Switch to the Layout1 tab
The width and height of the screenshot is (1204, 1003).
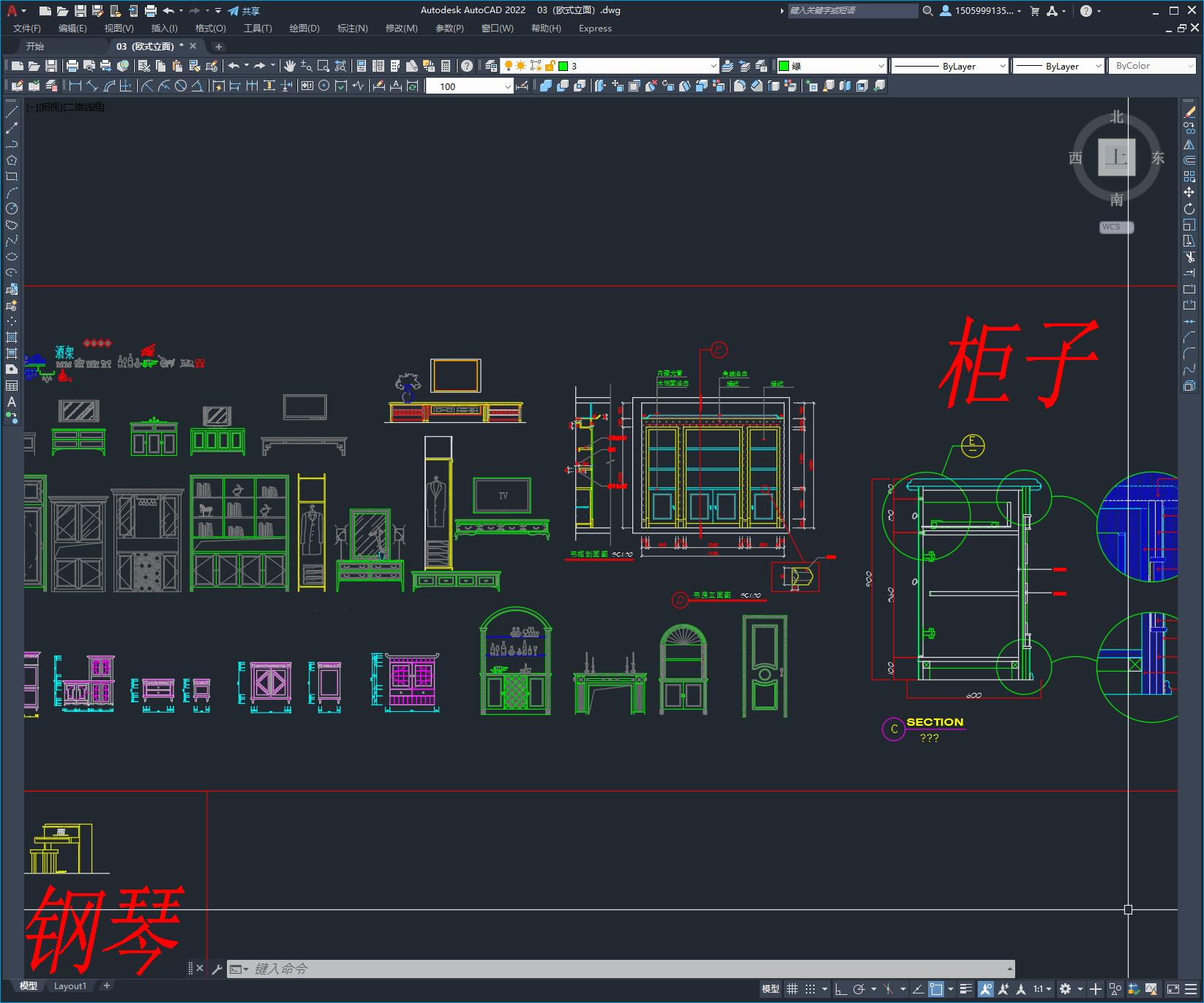(x=70, y=985)
